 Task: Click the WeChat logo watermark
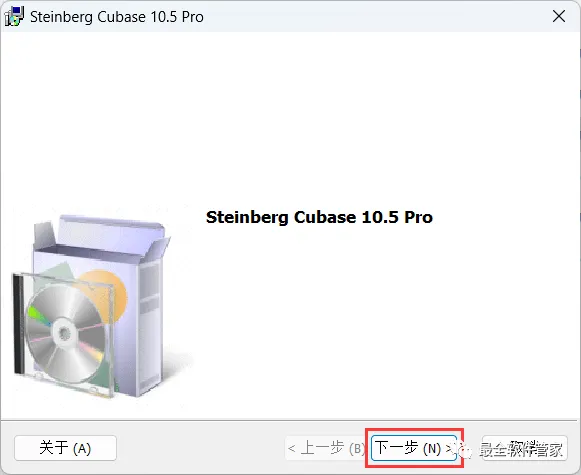click(x=466, y=450)
